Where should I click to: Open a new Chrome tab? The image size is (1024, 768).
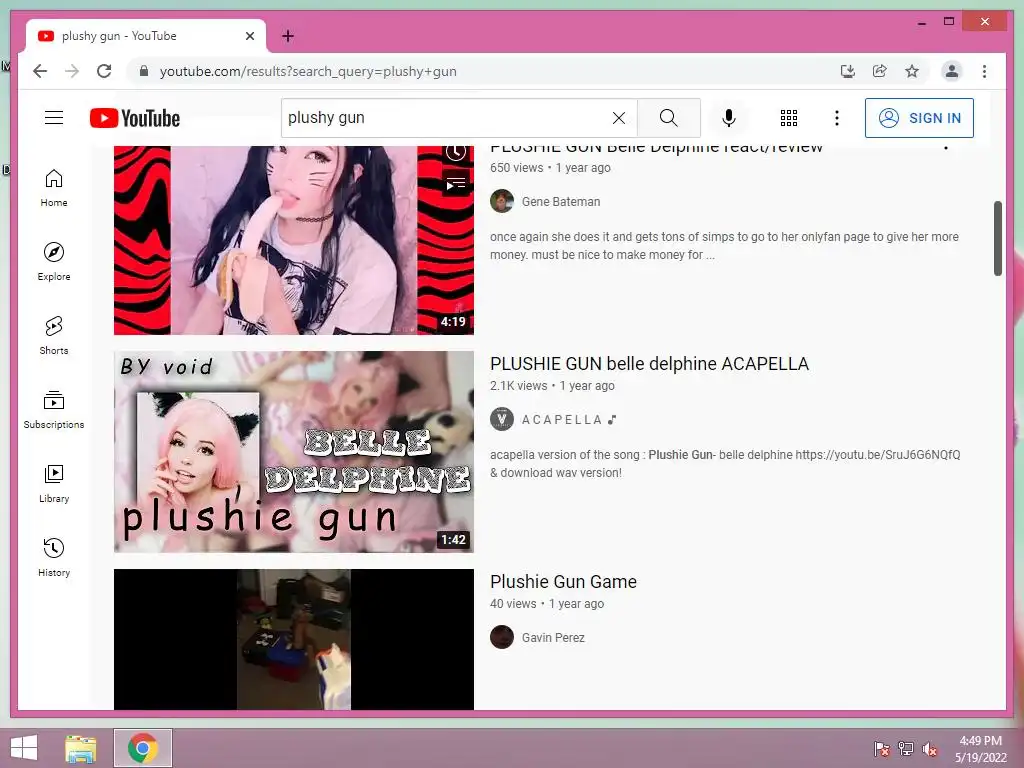(287, 36)
